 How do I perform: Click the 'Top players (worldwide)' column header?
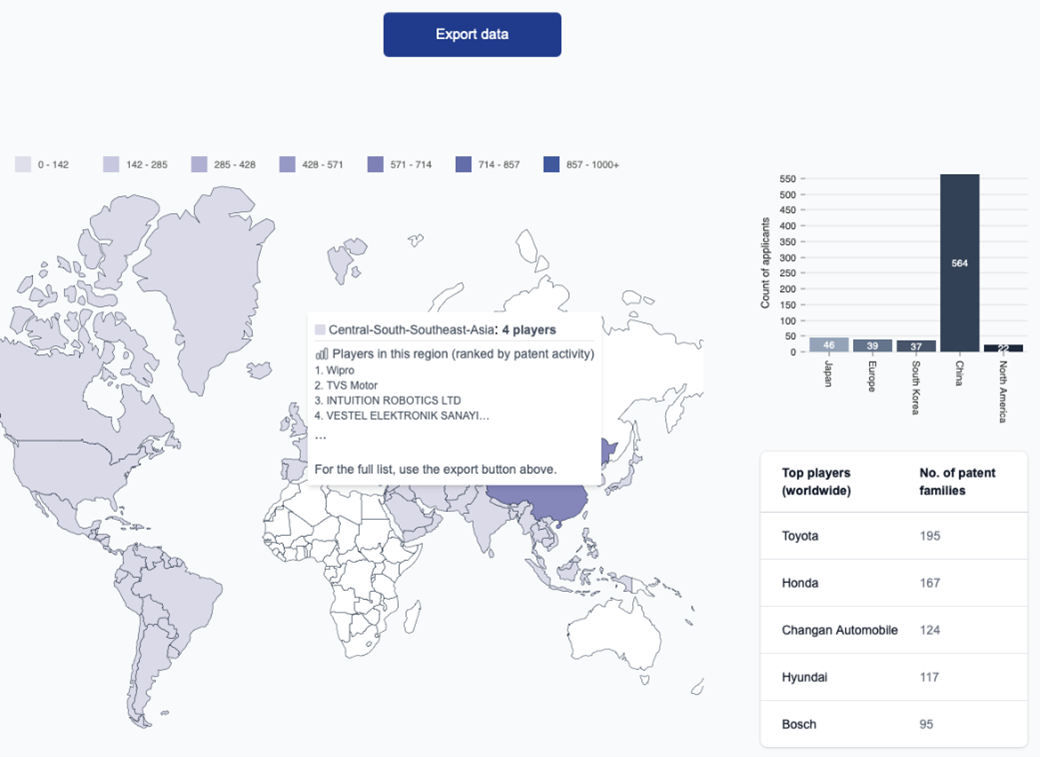[x=816, y=482]
